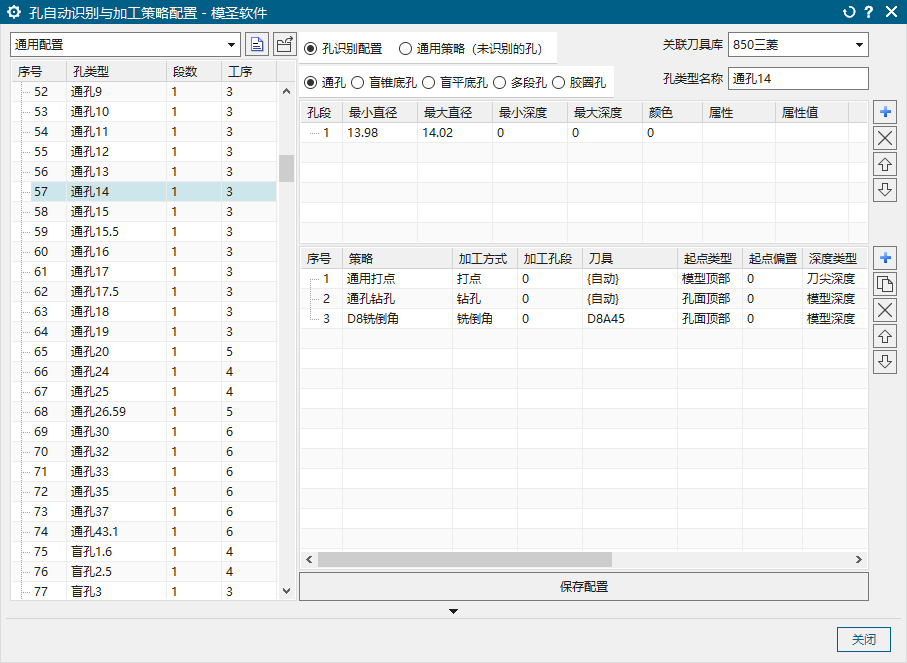Select the 通孔30 row
The image size is (907, 663).
145,432
